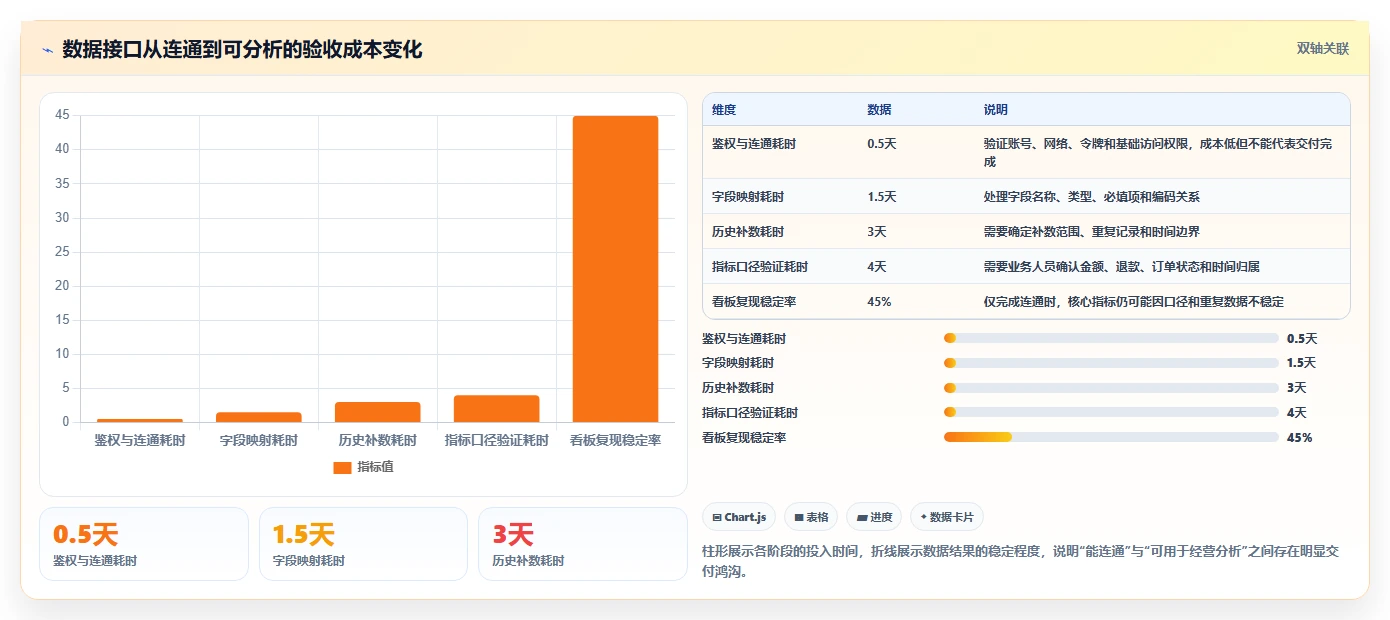Click the 历史补数耗时 bar in the chart
The height and width of the screenshot is (620, 1390).
[378, 412]
